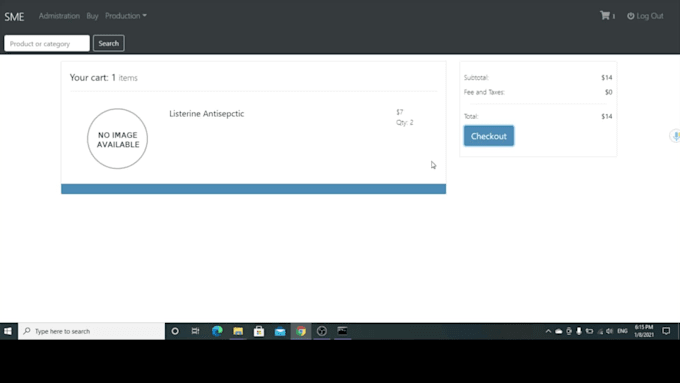680x383 pixels.
Task: Launch Microsoft Edge from the taskbar
Action: pyautogui.click(x=217, y=331)
